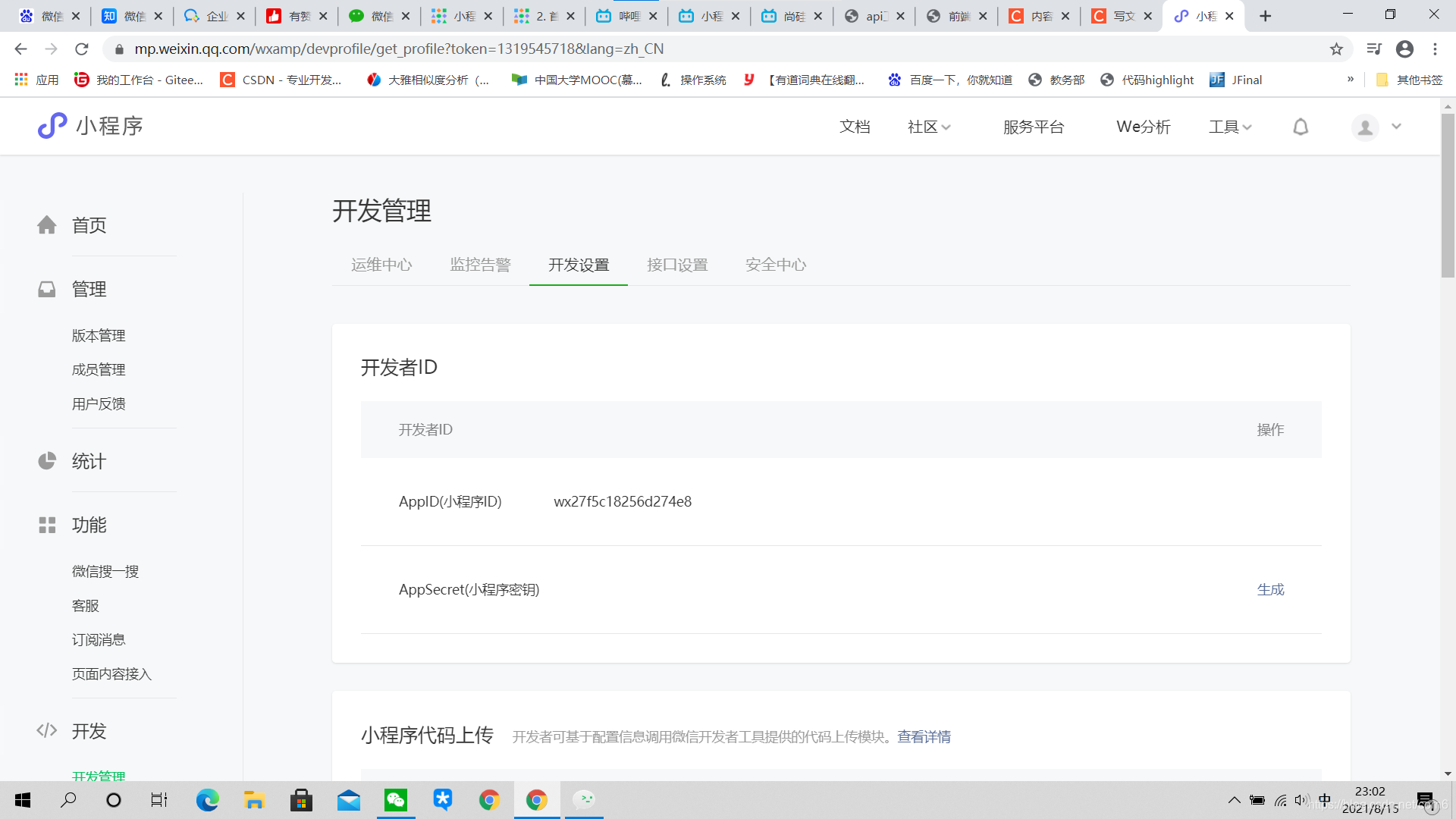Switch to 接口设置 tab

[677, 265]
